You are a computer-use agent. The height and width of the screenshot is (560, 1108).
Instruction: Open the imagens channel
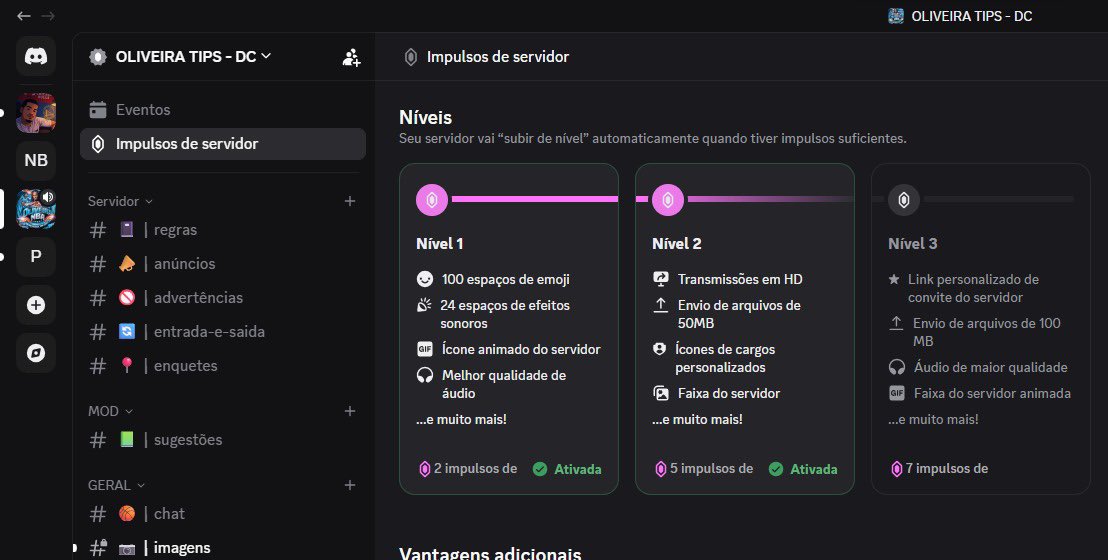pos(223,547)
